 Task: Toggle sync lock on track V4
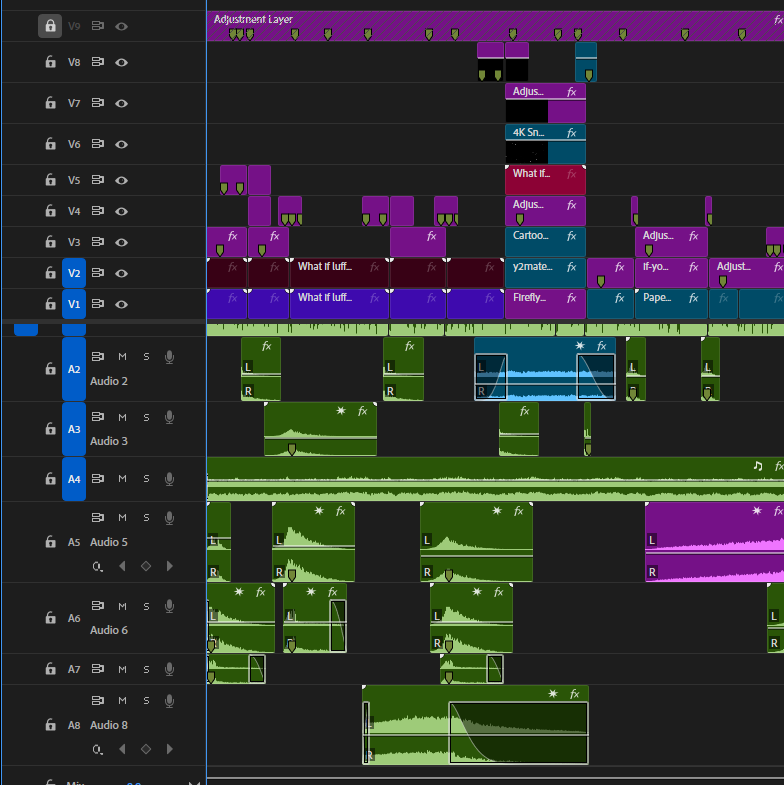[98, 210]
